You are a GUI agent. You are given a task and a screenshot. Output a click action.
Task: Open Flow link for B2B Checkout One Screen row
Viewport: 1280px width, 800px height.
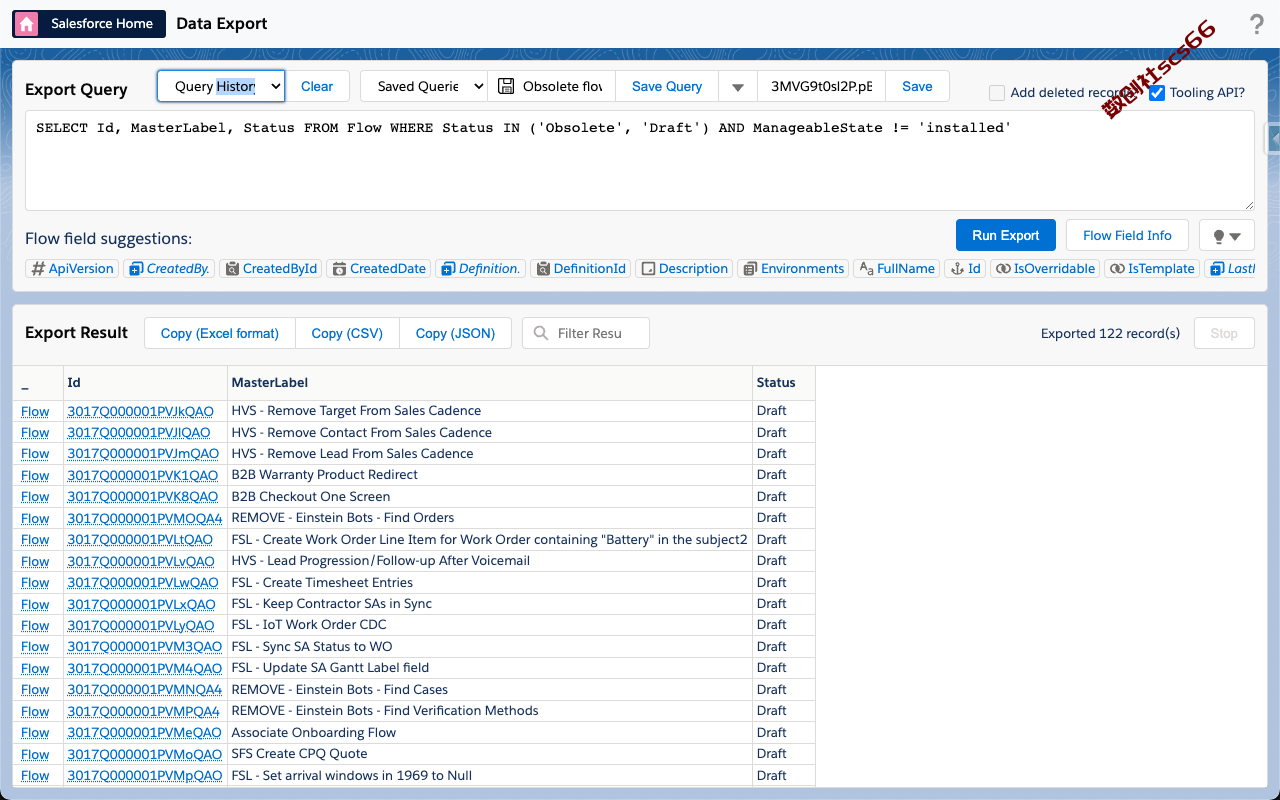[x=35, y=497]
